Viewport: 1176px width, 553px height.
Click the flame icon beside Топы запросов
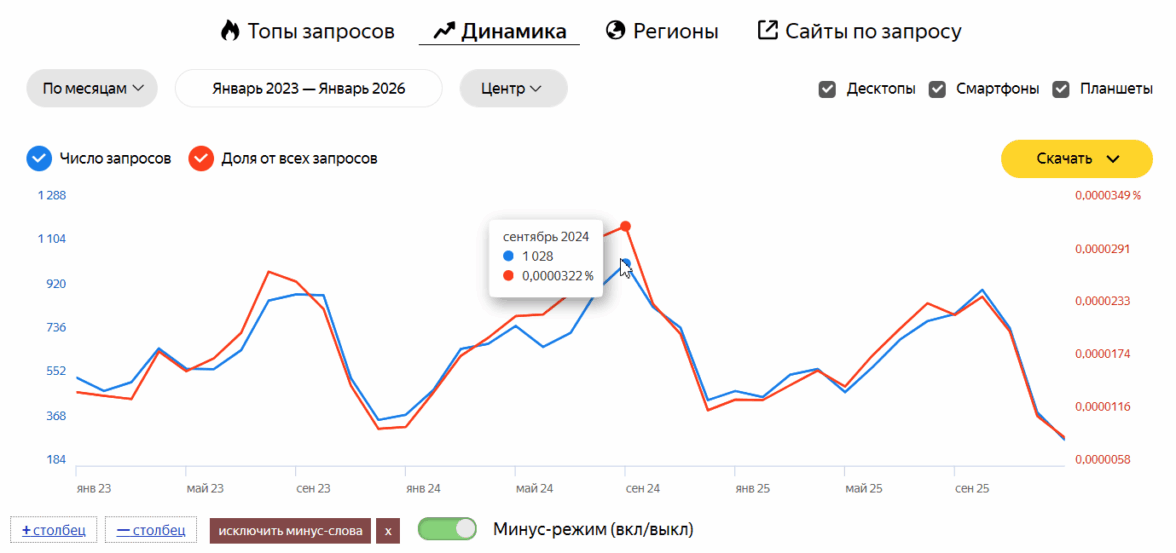(230, 31)
